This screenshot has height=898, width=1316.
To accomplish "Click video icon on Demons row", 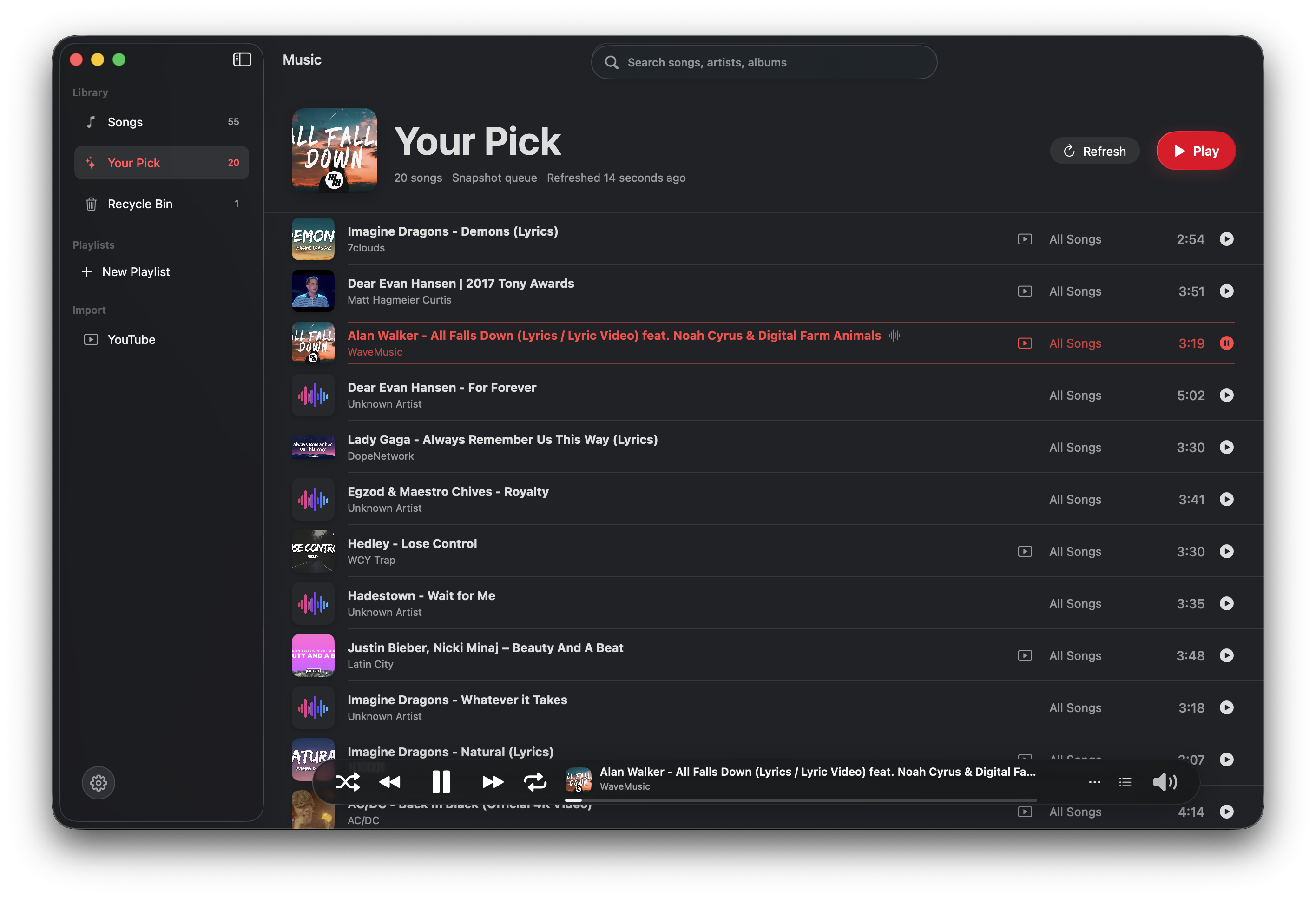I will [x=1024, y=239].
